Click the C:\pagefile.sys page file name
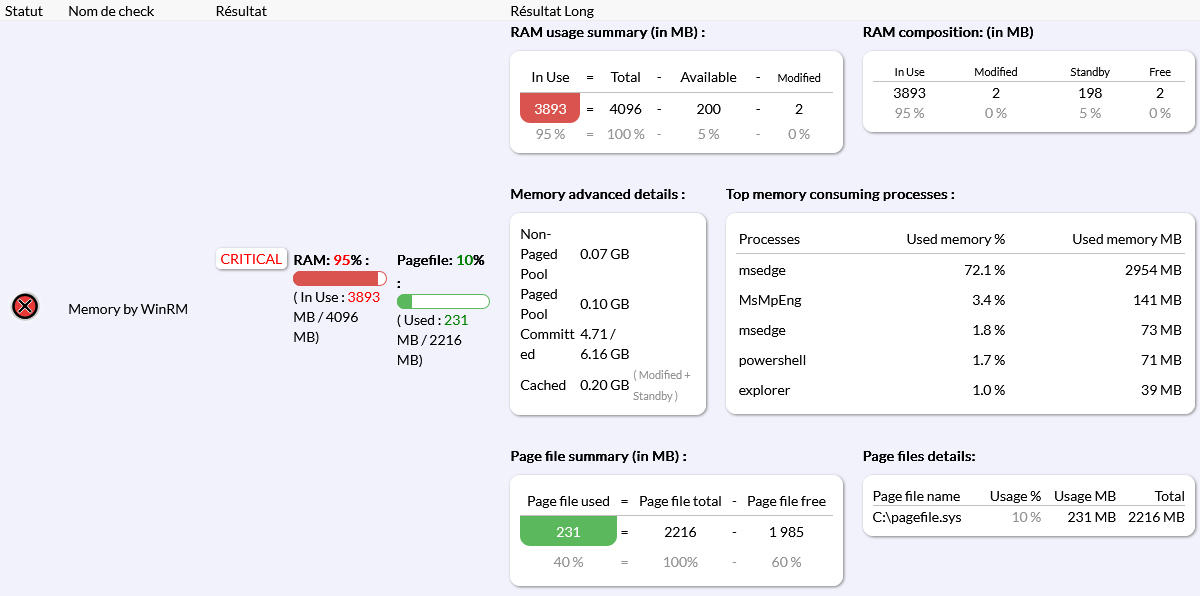Image resolution: width=1200 pixels, height=596 pixels. click(x=917, y=518)
